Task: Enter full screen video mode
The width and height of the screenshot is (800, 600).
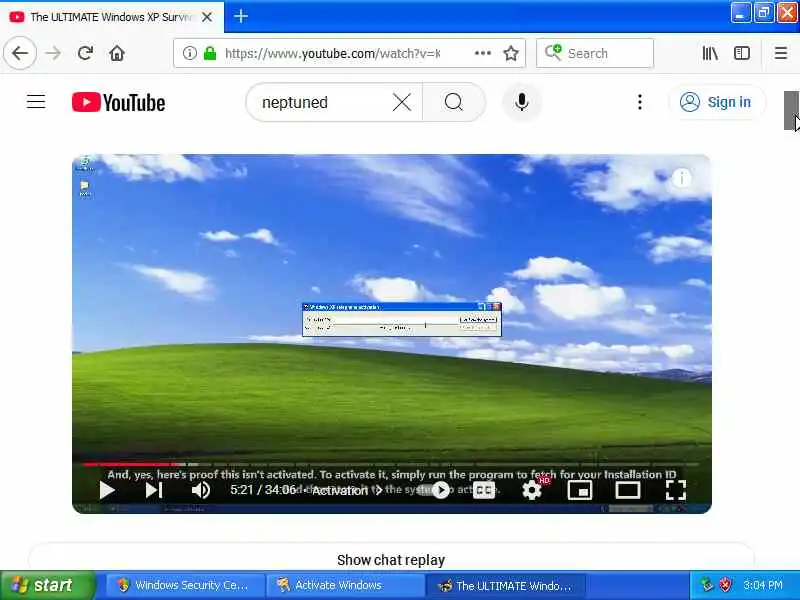Action: (676, 490)
